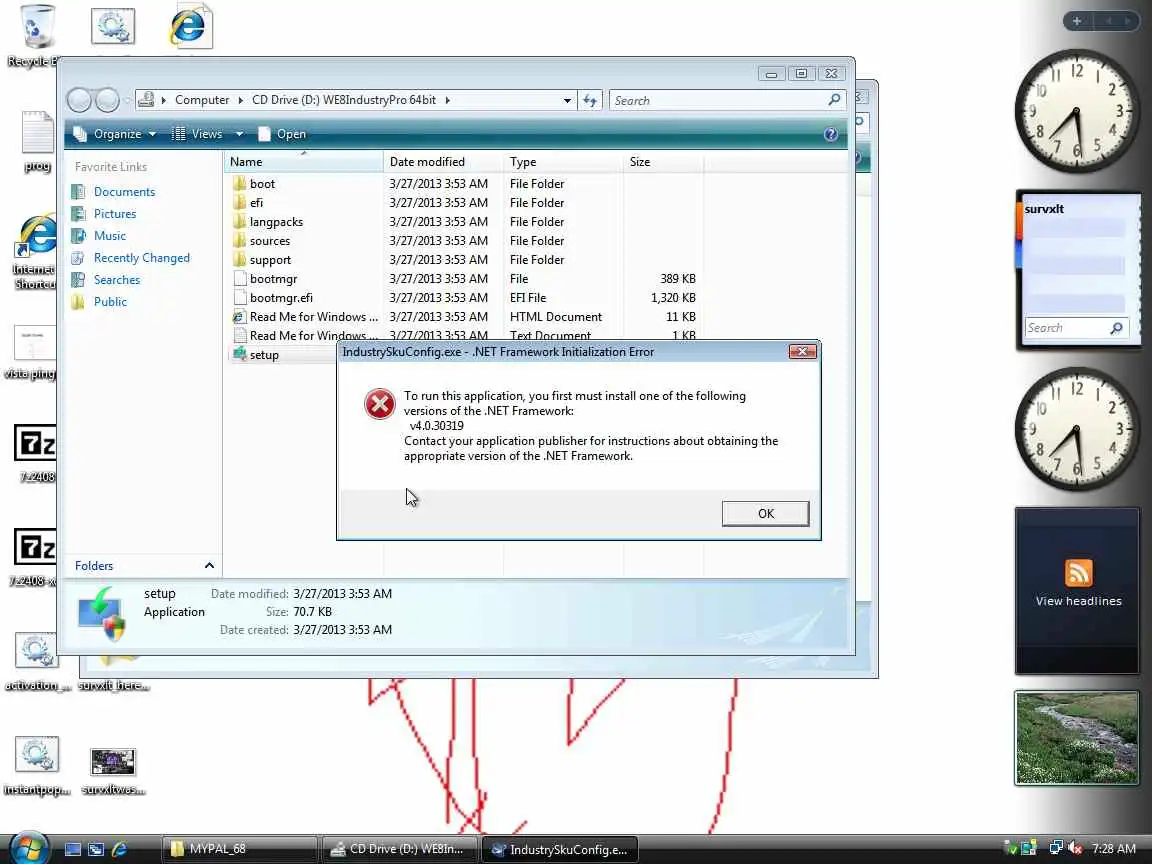Sort by the Type column header

(563, 162)
